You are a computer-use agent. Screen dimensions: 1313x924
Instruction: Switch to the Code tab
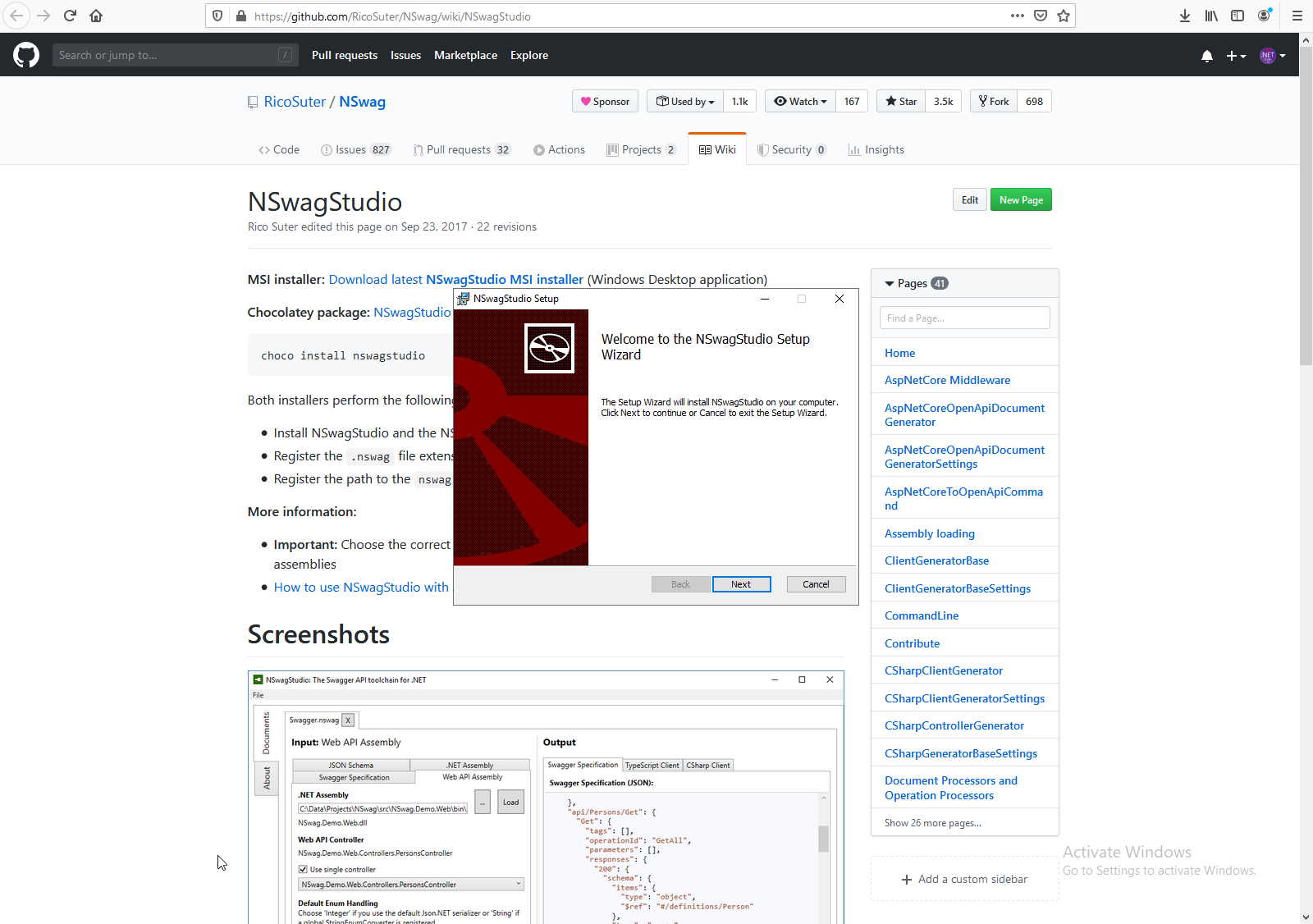coord(279,149)
